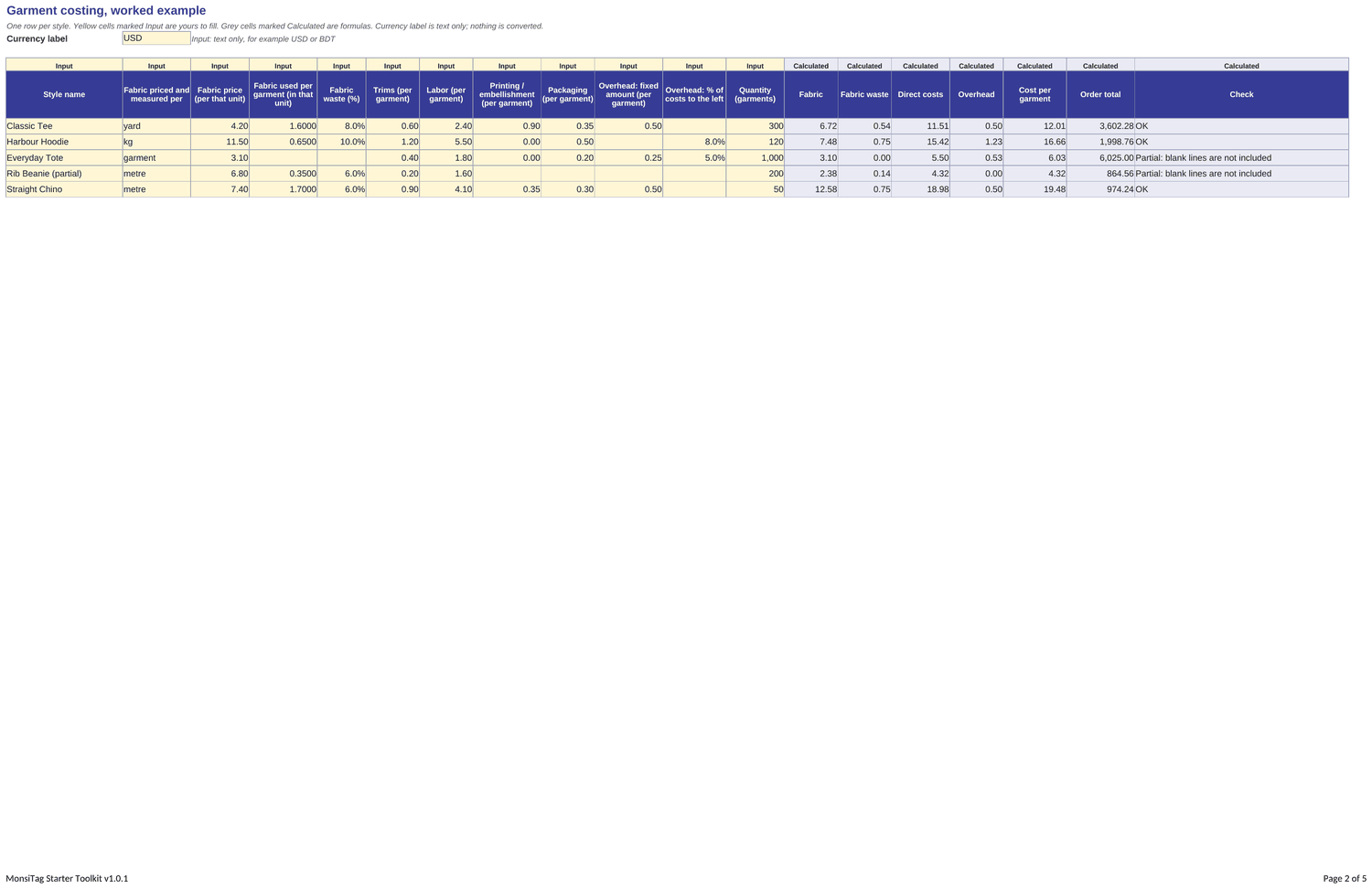Select the OK check cell for Straight Chino
Screen dimensions: 1372x889
point(1241,189)
